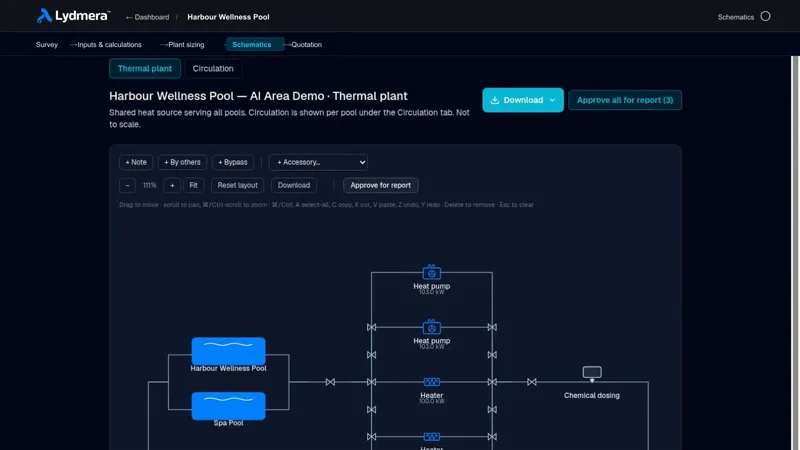
Task: Click the Lydmera logo
Action: [x=73, y=16]
